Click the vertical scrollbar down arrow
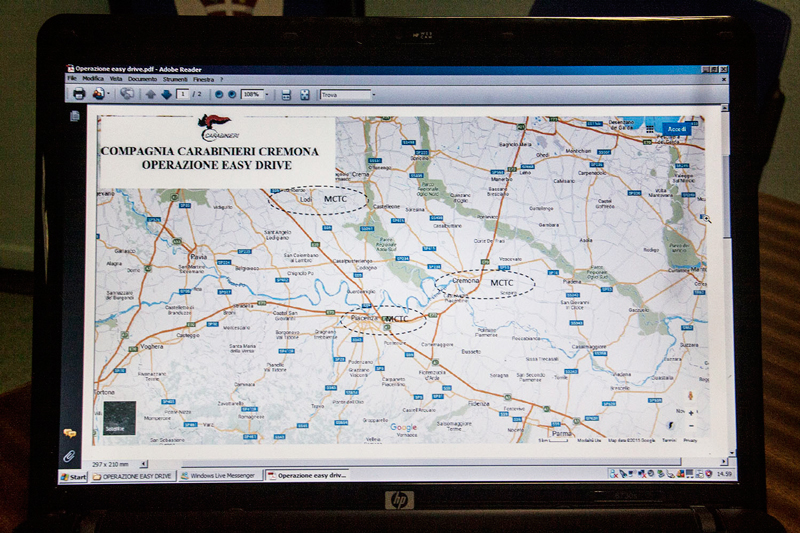 point(732,452)
